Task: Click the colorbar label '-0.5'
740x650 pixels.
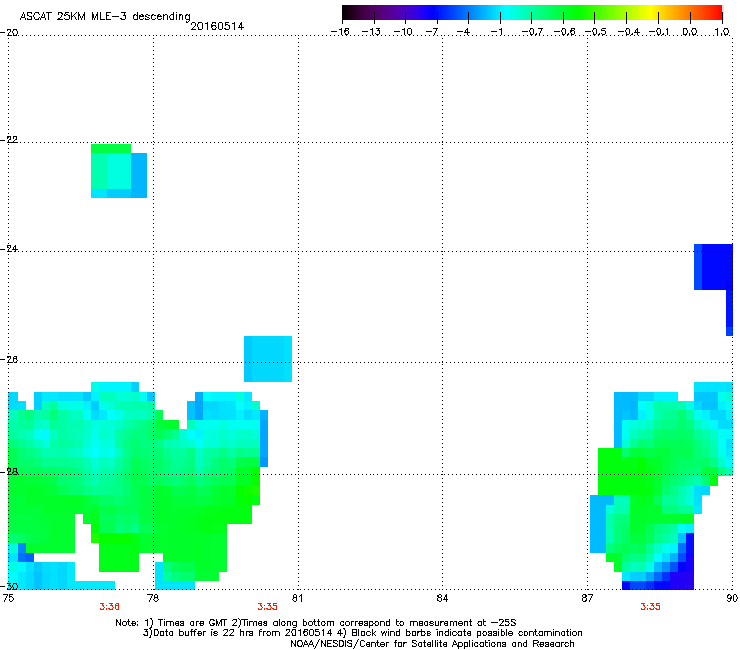Action: click(596, 32)
